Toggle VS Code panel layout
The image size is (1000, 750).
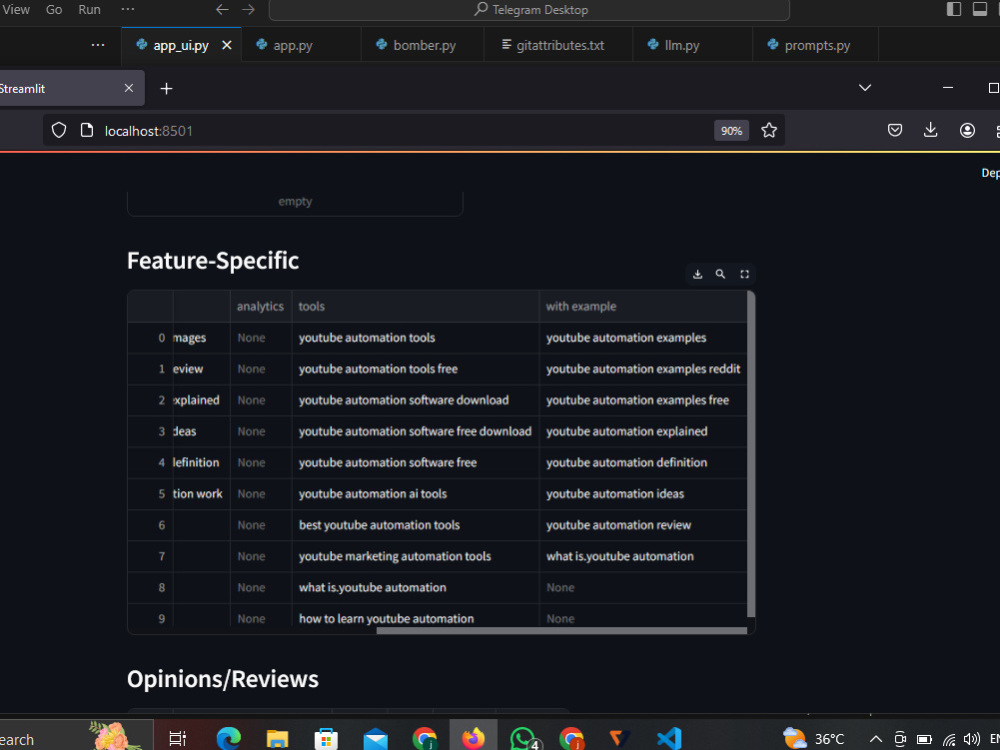pyautogui.click(x=980, y=9)
